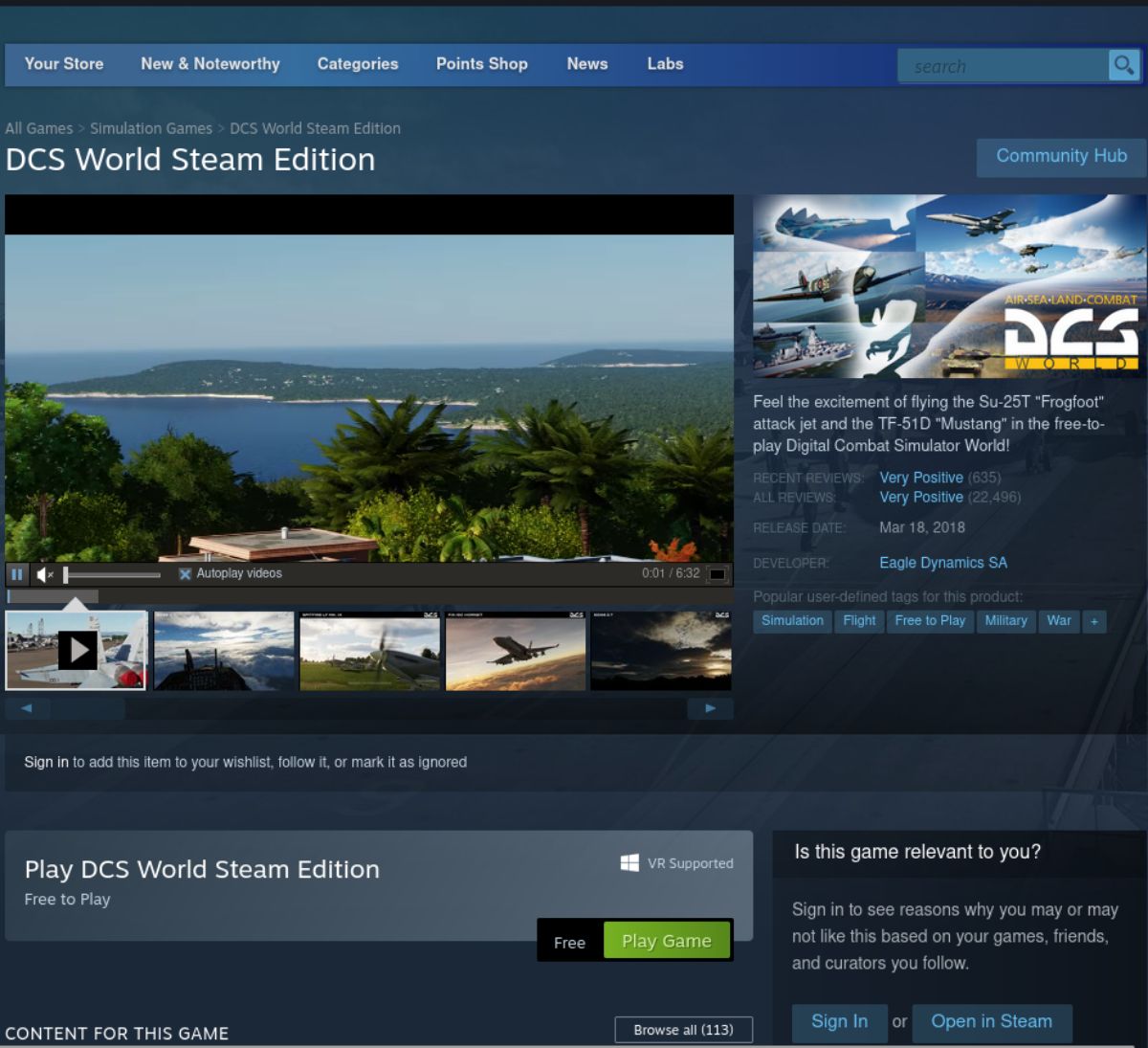
Task: Open the Community Hub
Action: (1062, 156)
